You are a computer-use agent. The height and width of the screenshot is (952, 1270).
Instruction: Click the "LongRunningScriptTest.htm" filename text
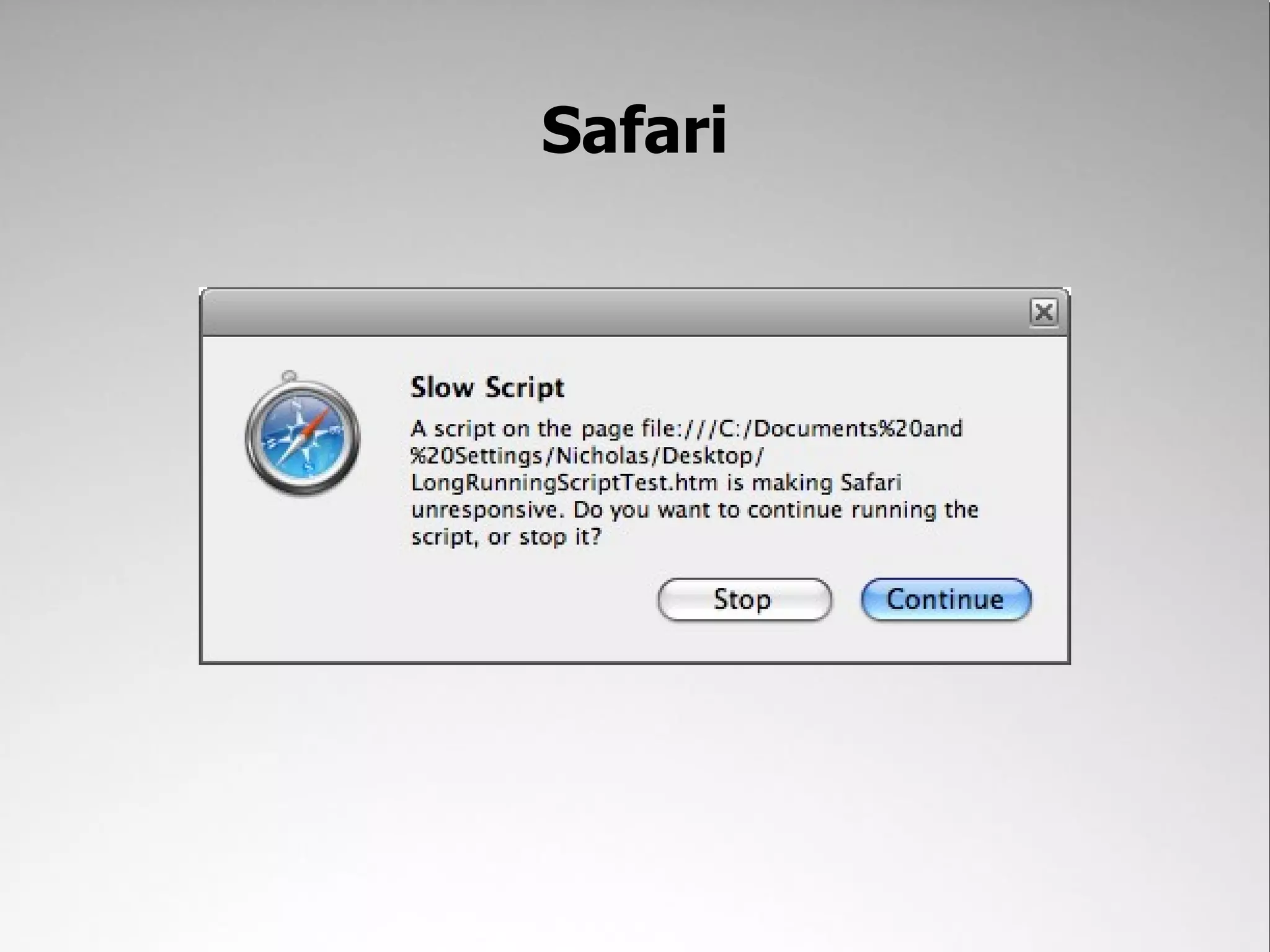tap(564, 482)
